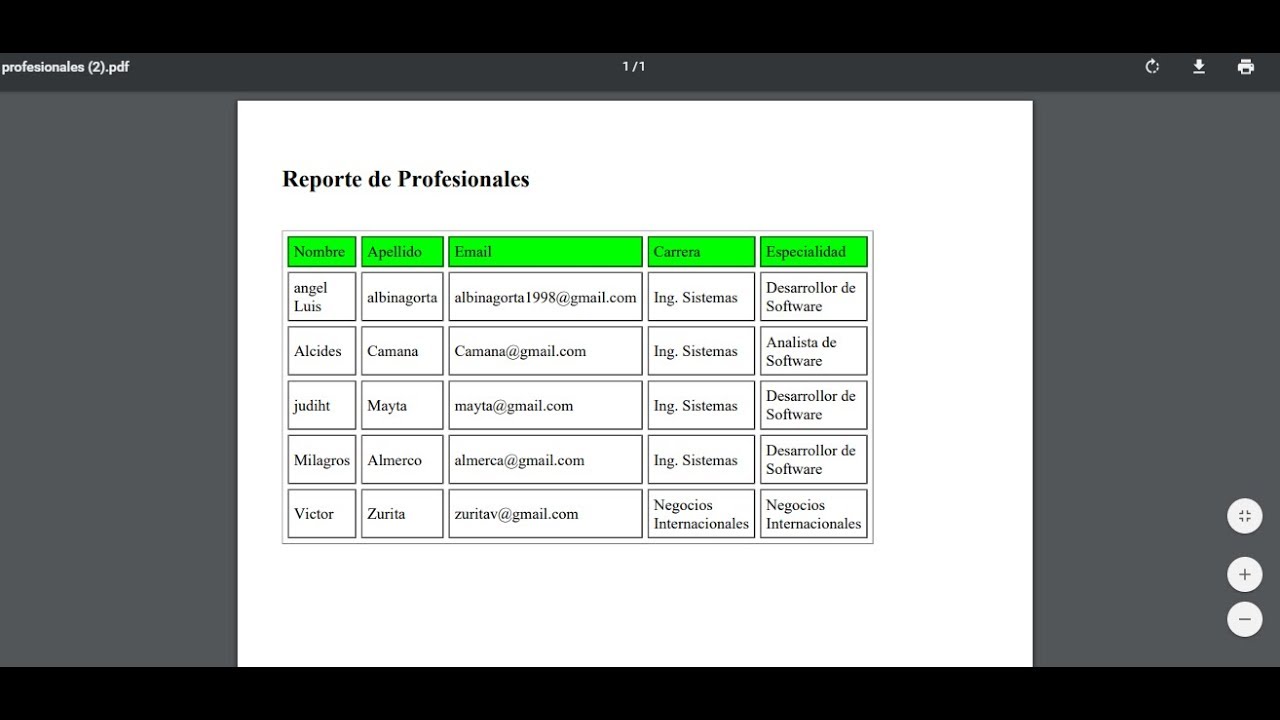Click the zuritav@gmail.com email cell

click(x=545, y=514)
